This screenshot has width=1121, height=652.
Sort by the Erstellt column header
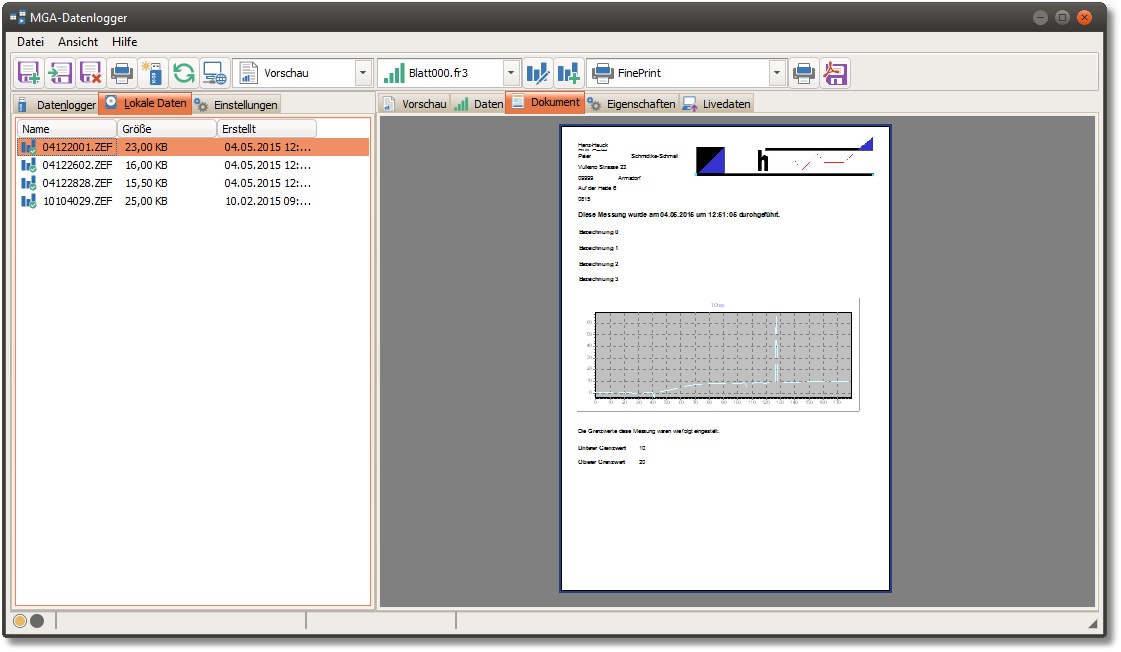pos(267,129)
